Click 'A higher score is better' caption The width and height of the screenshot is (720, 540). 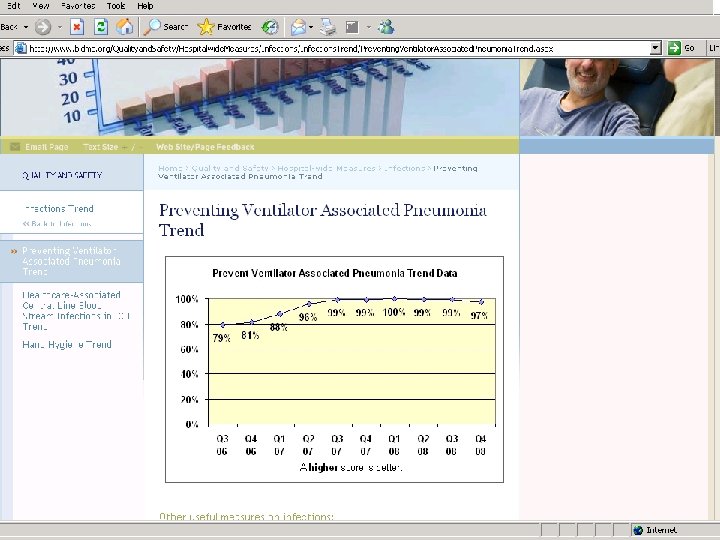pos(351,467)
